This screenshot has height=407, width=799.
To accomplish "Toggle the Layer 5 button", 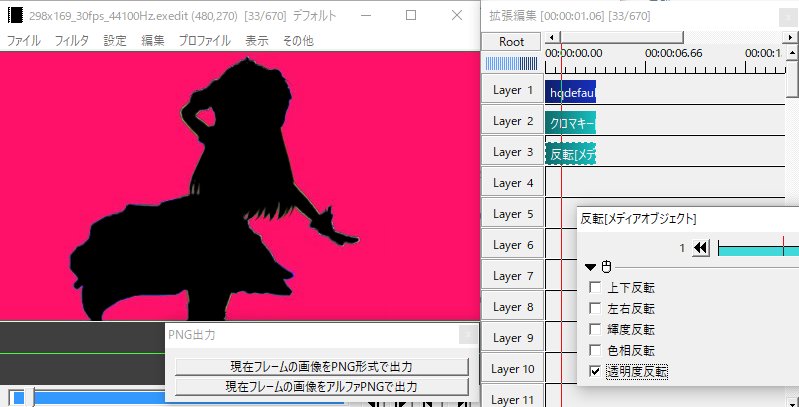I will [x=513, y=214].
